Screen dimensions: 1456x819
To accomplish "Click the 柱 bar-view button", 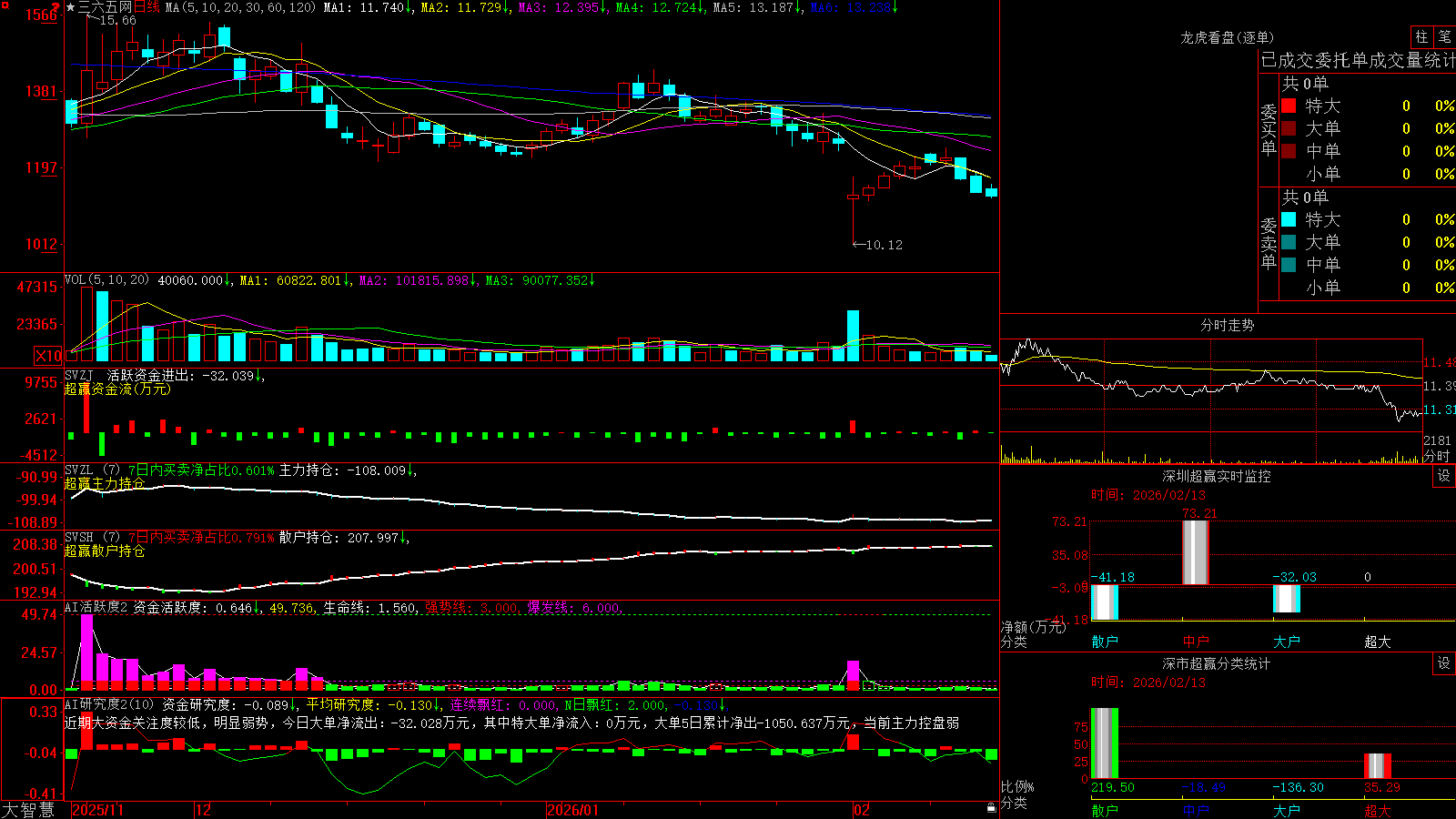I will point(1421,37).
